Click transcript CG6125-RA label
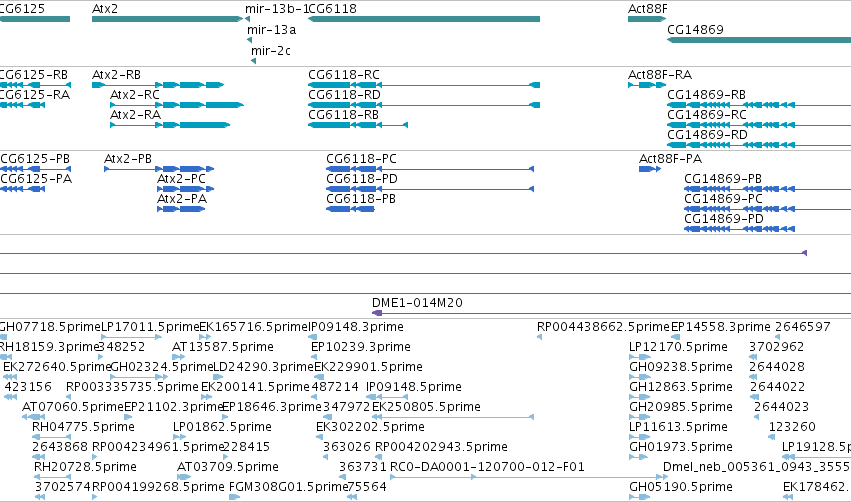The height and width of the screenshot is (502, 851). (35, 94)
